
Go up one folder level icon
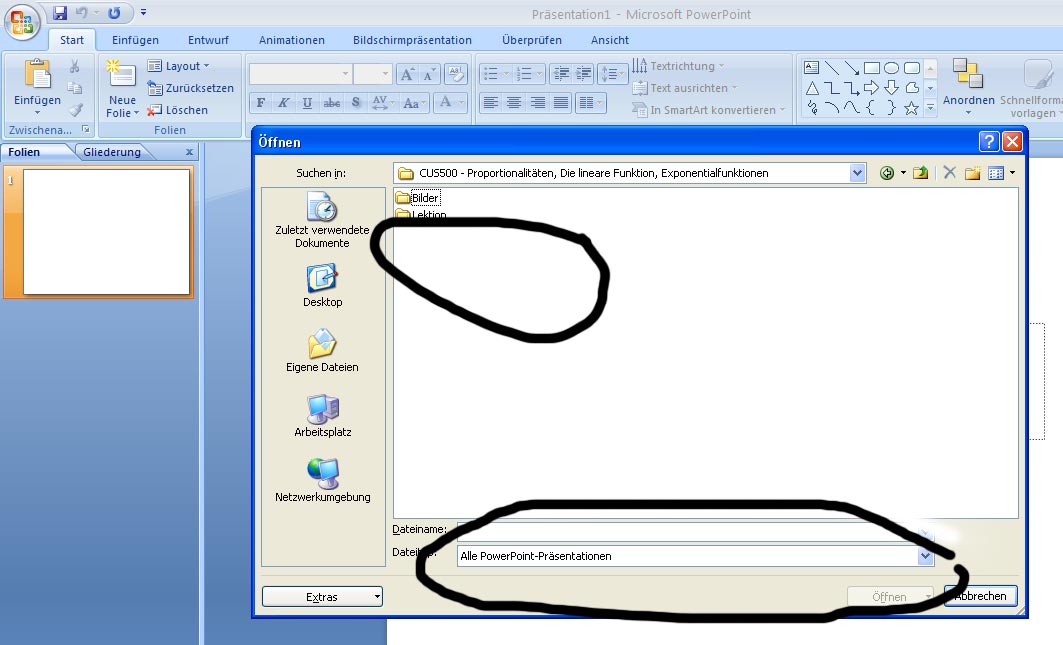[x=920, y=173]
